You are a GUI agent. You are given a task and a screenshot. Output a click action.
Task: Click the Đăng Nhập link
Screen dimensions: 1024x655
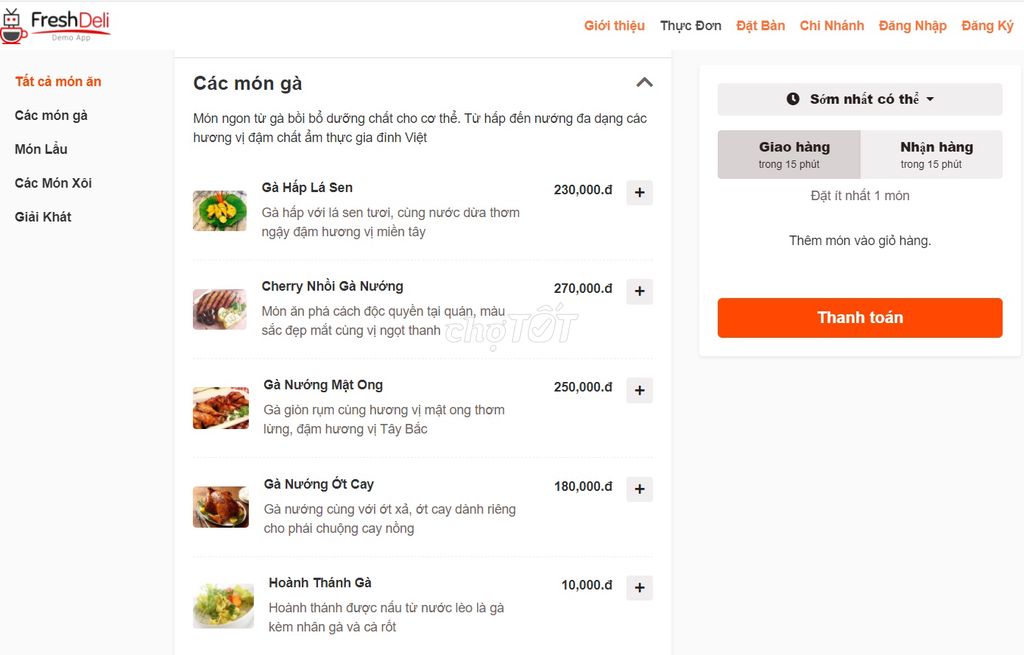tap(911, 25)
